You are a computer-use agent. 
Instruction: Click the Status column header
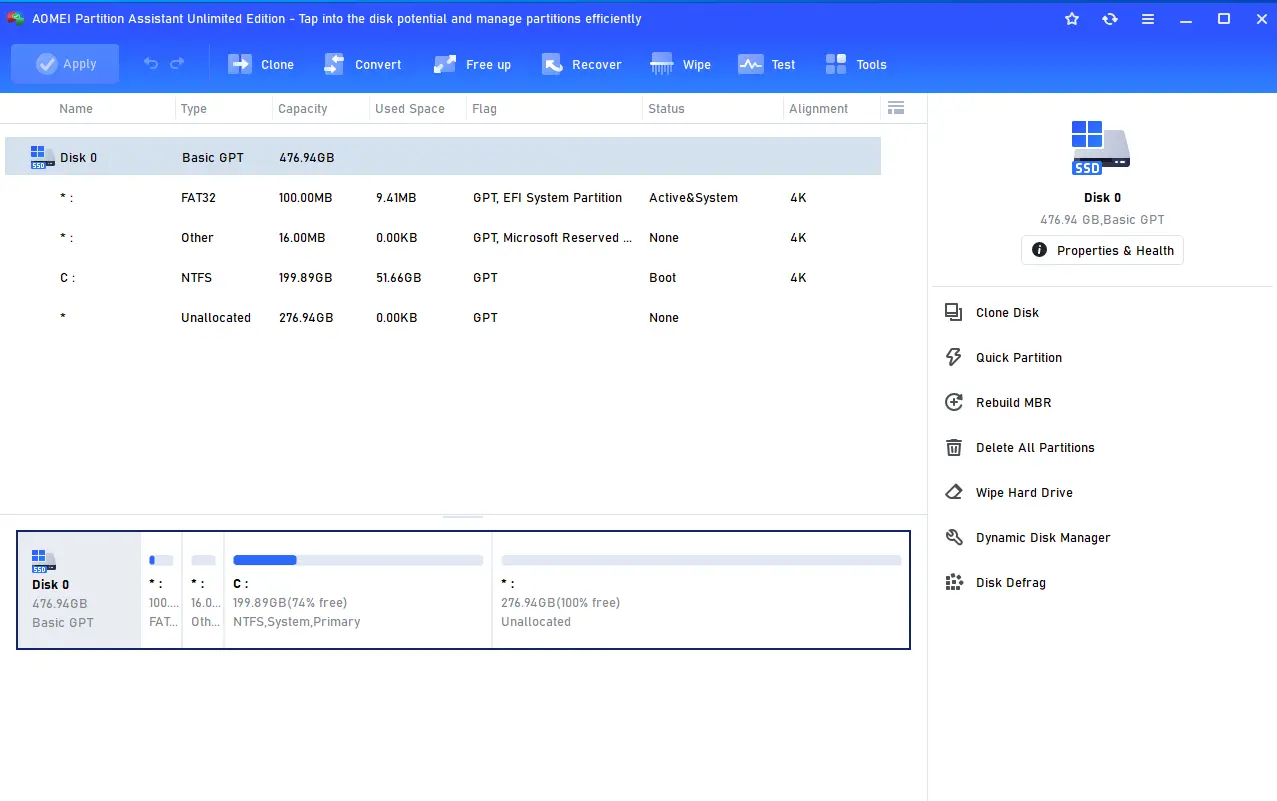[x=666, y=109]
